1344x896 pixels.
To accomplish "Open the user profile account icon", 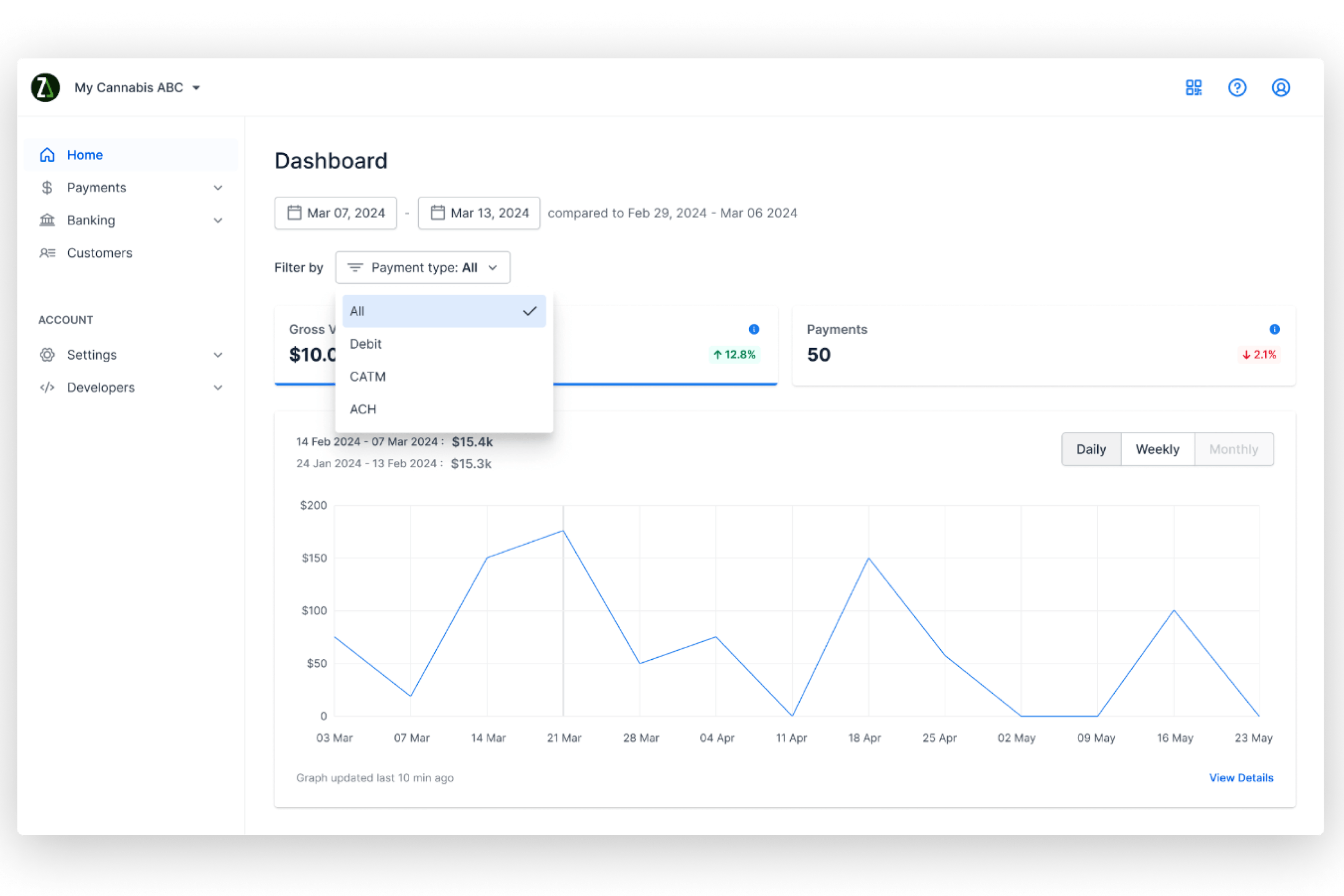I will coord(1281,87).
